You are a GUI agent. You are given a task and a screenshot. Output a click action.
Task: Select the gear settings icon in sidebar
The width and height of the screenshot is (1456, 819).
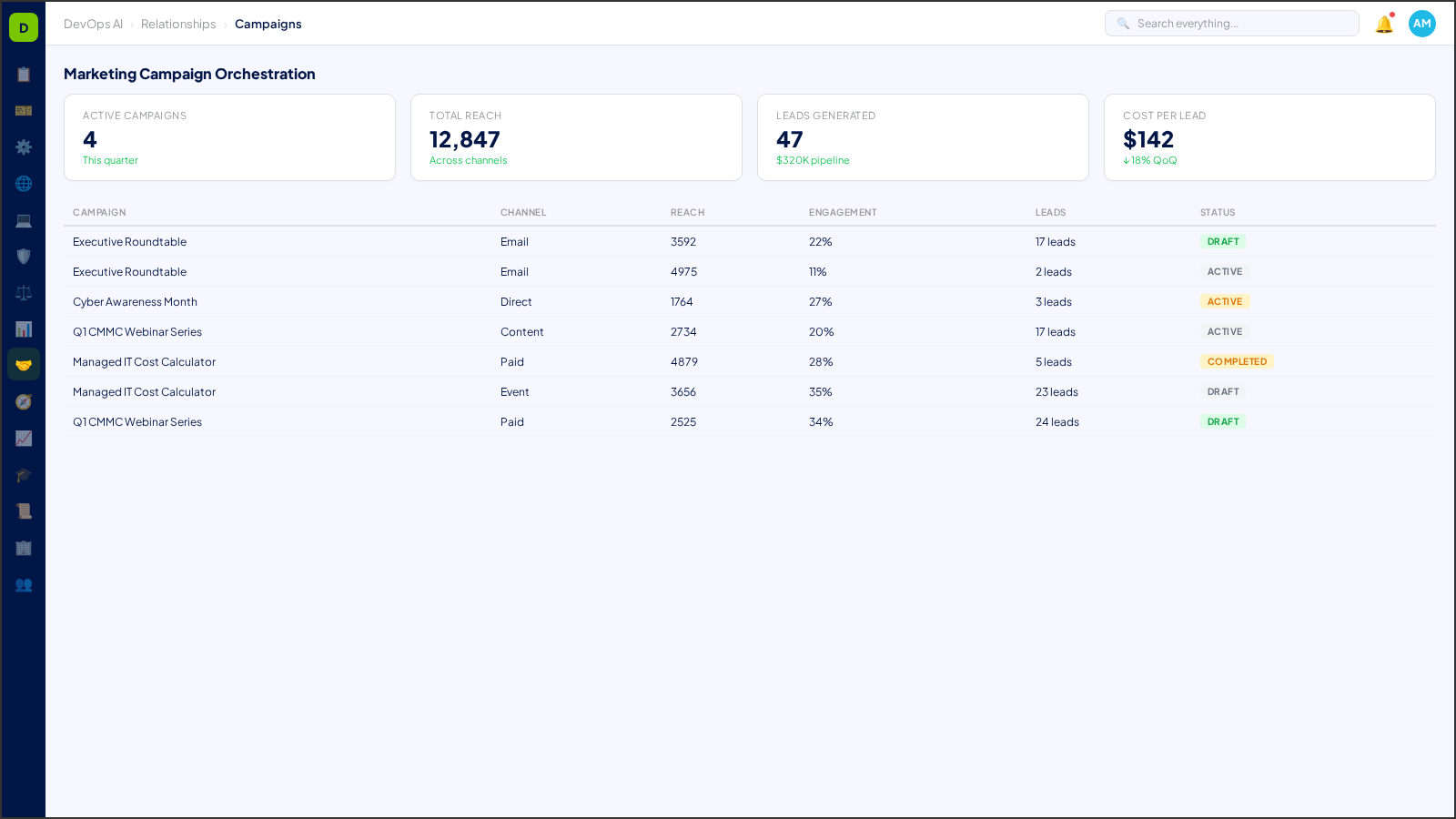coord(24,147)
